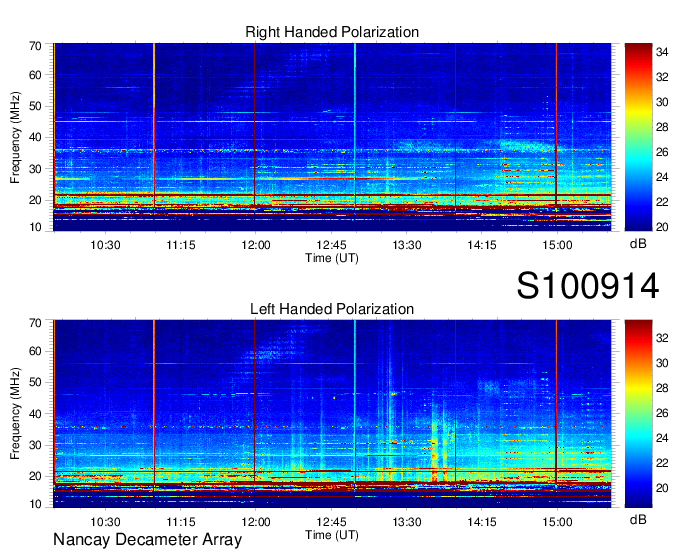
Task: Click the 20 frequency tick on bottom plot
Action: (x=35, y=477)
